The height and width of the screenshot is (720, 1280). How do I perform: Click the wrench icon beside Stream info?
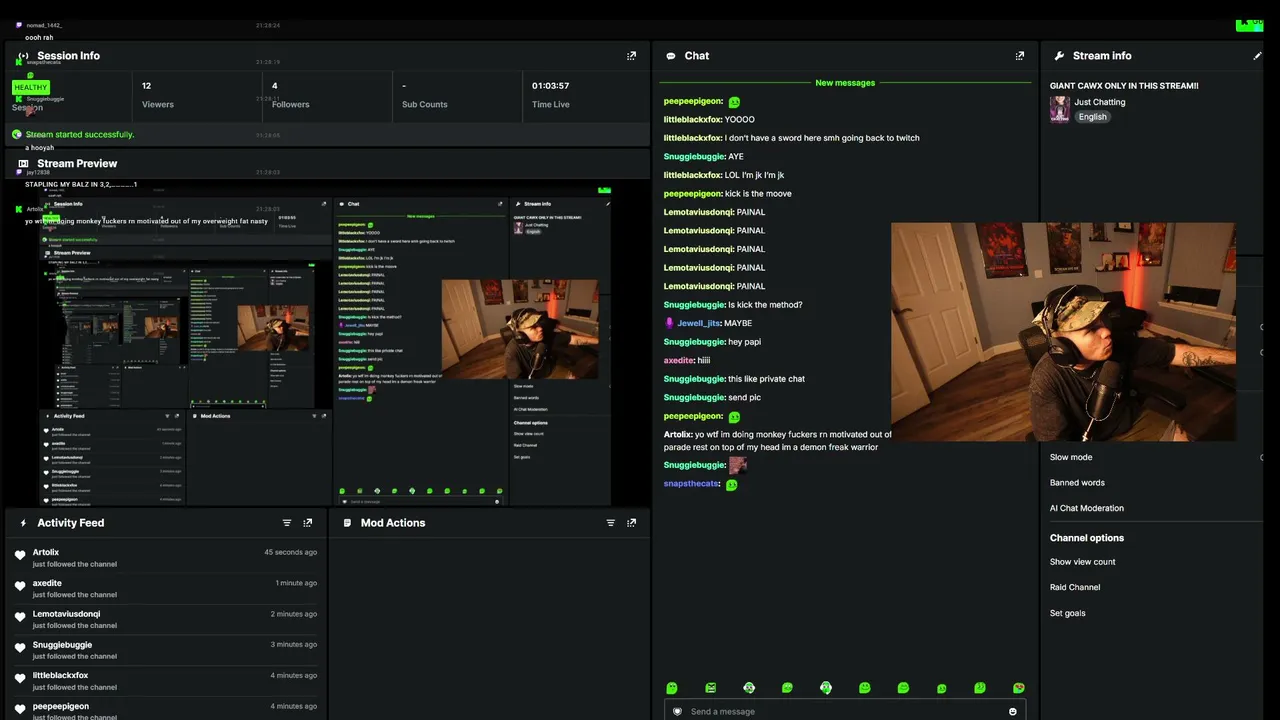tap(1059, 56)
